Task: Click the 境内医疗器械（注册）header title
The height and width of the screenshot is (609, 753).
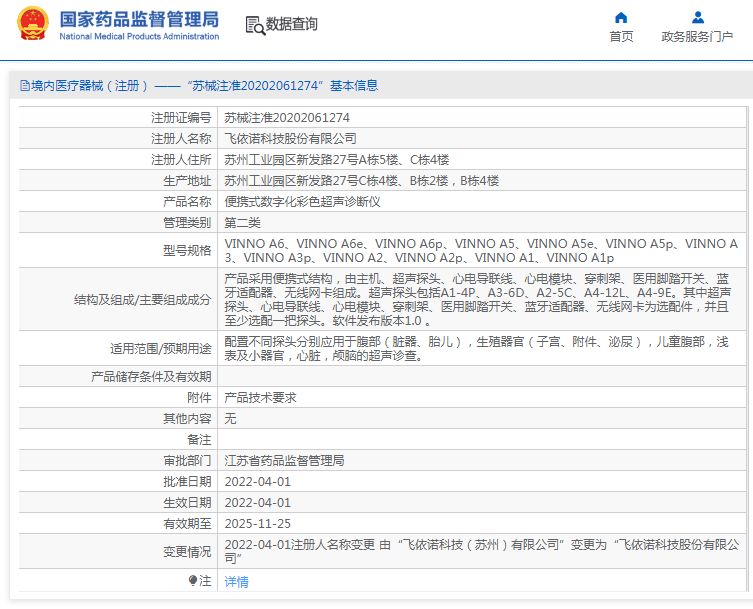Action: click(x=199, y=85)
